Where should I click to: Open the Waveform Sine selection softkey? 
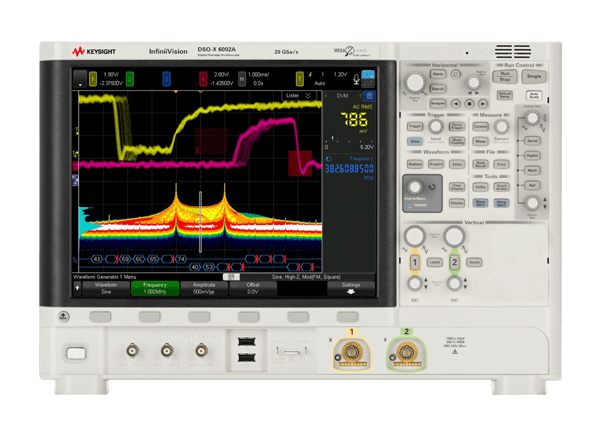point(106,288)
